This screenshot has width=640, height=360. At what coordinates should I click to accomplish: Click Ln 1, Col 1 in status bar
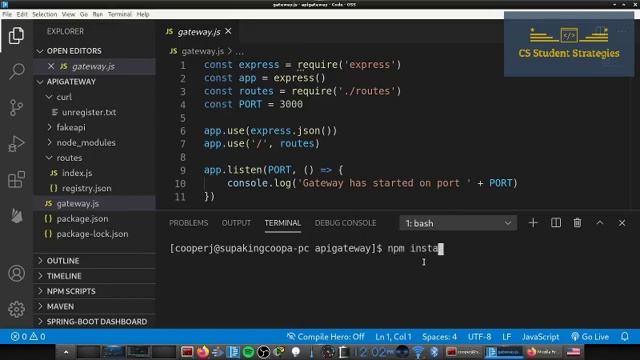(393, 337)
